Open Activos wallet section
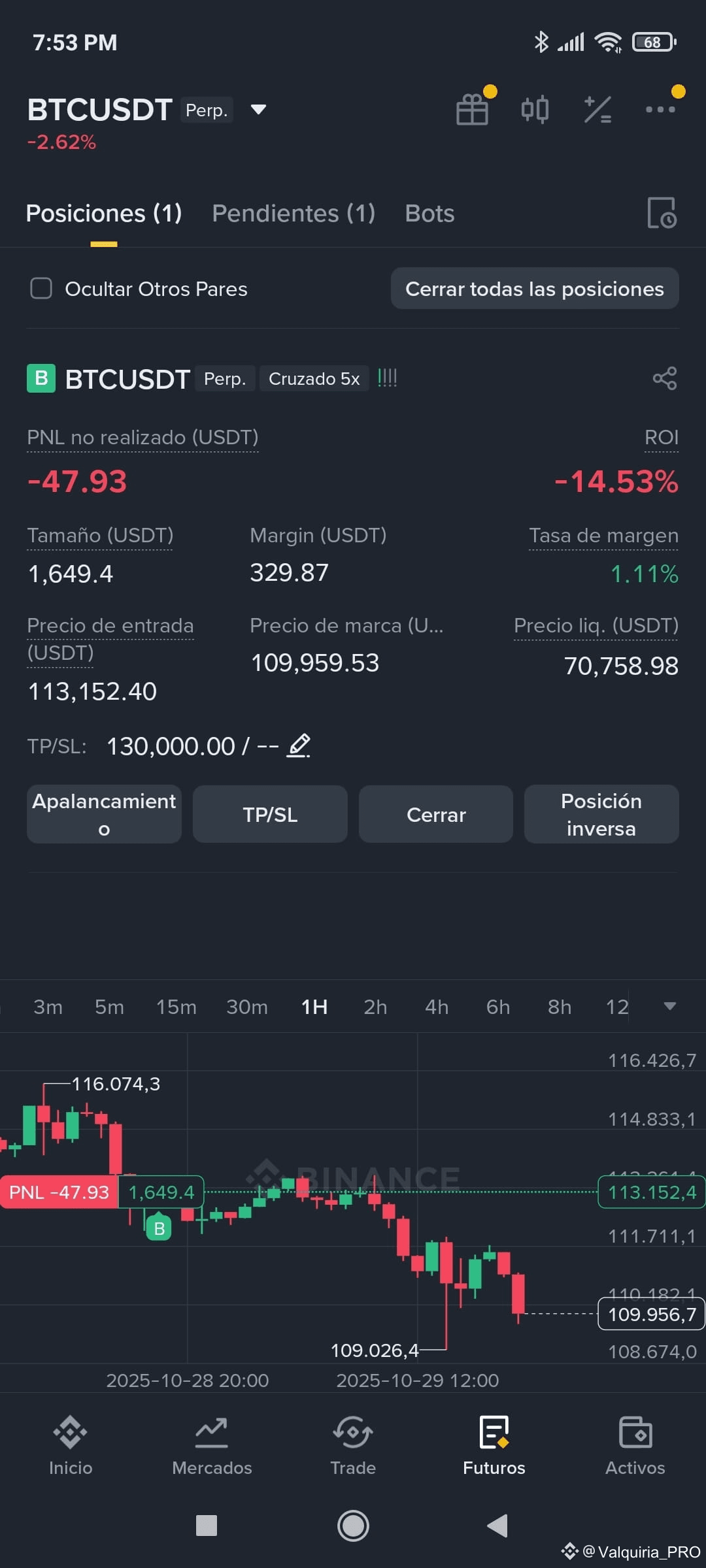706x1568 pixels. tap(635, 1445)
